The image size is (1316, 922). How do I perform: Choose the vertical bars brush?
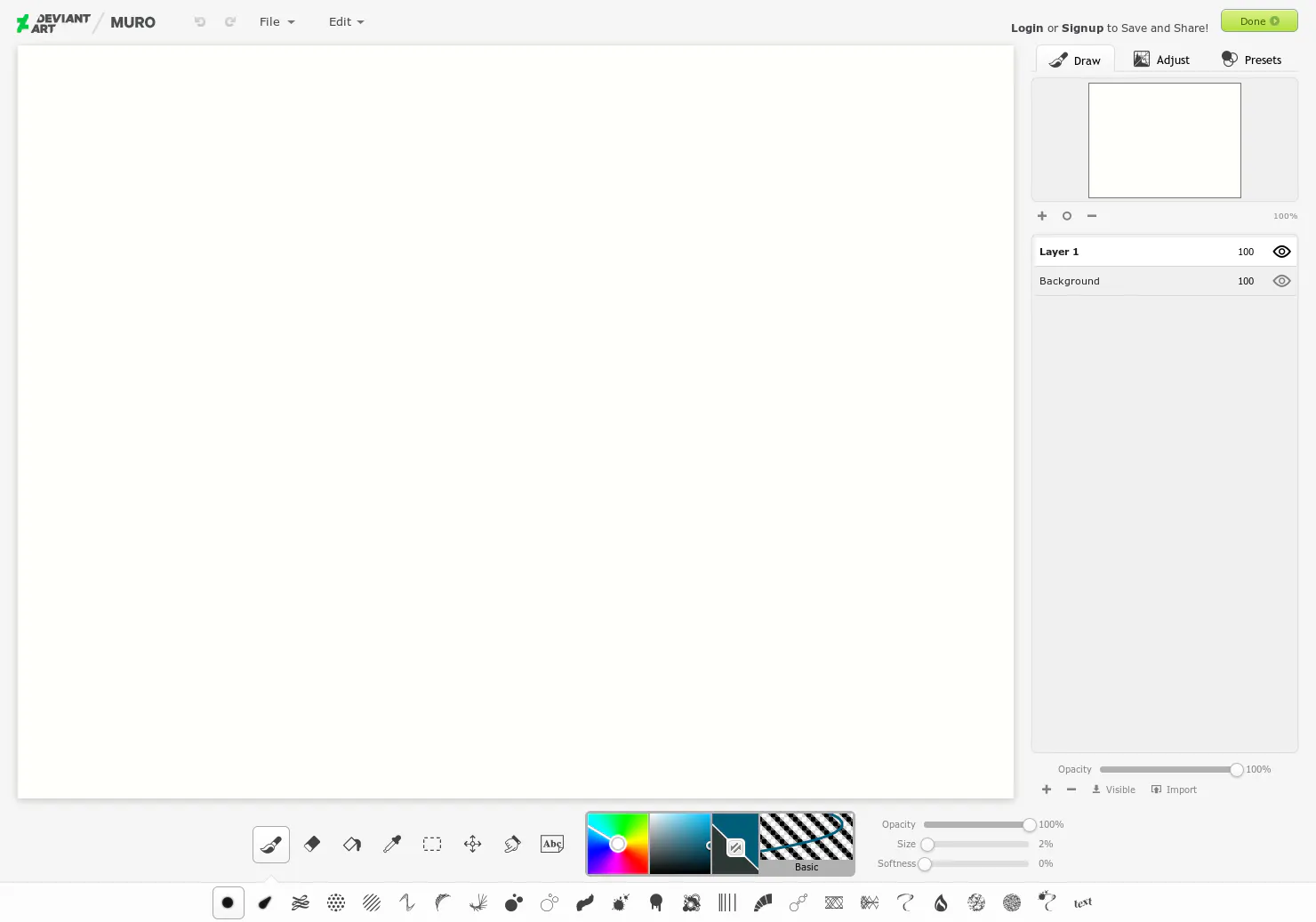(727, 902)
